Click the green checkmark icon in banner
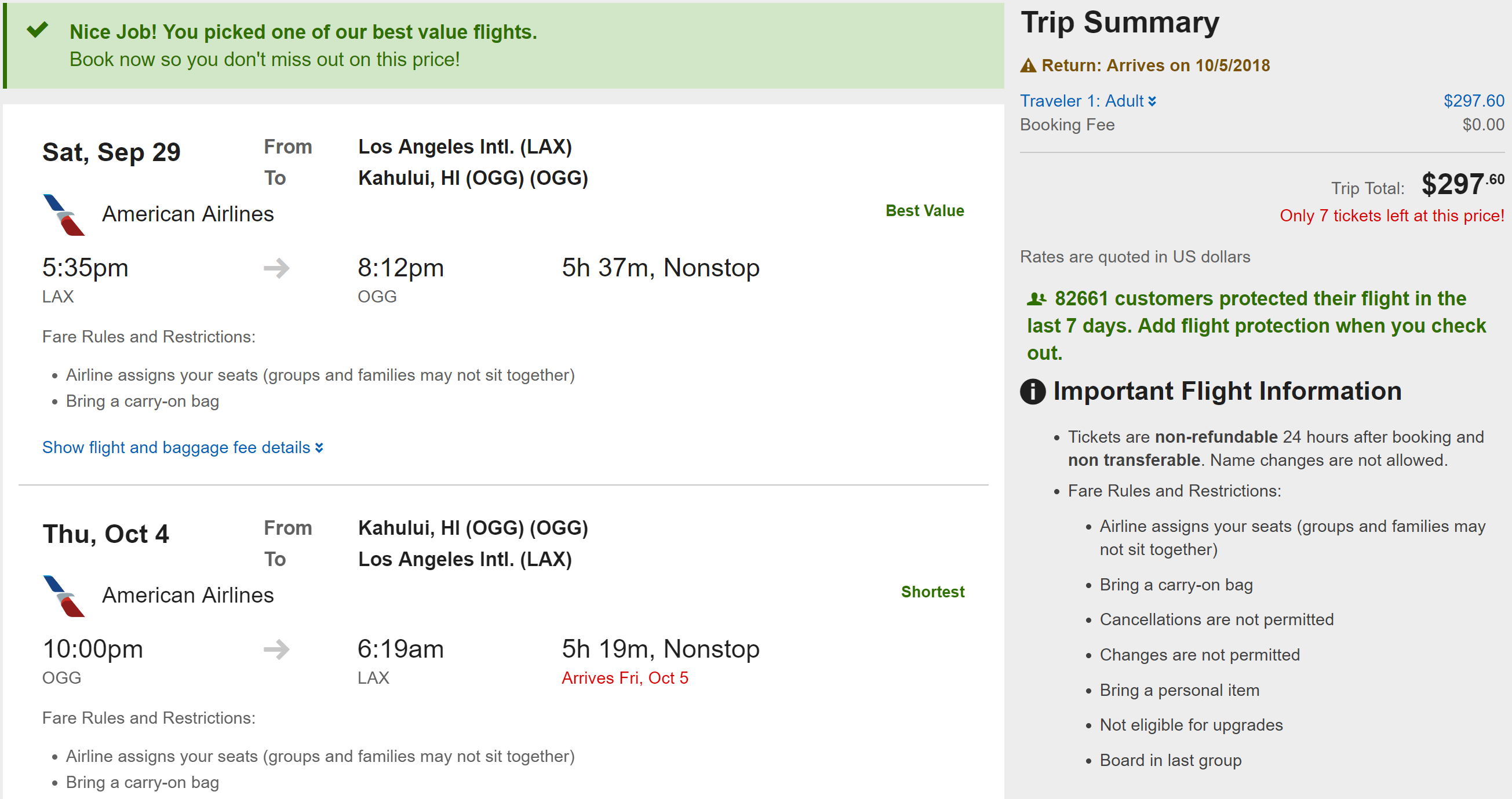 37,30
